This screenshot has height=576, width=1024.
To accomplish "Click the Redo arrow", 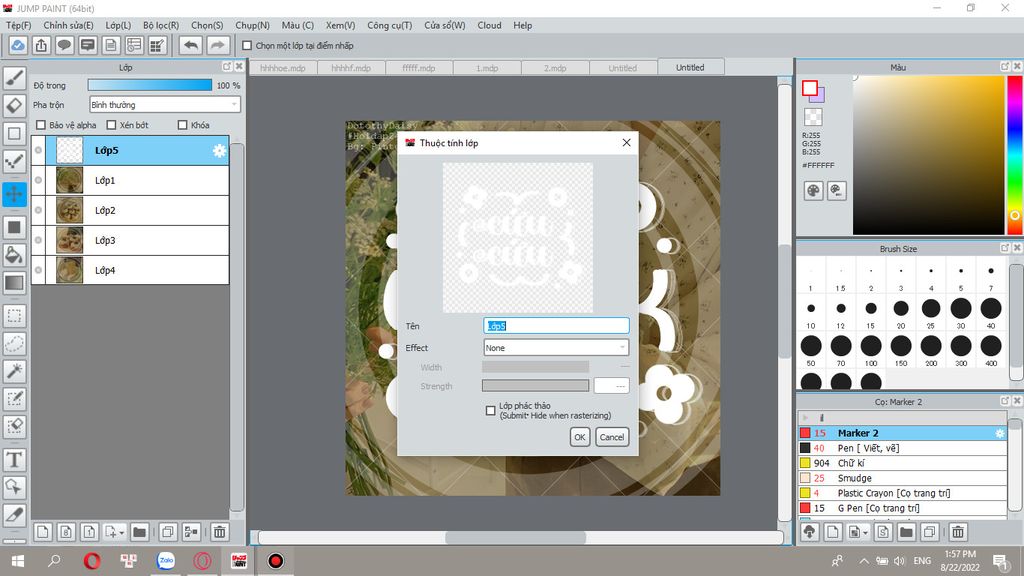I will coord(217,46).
